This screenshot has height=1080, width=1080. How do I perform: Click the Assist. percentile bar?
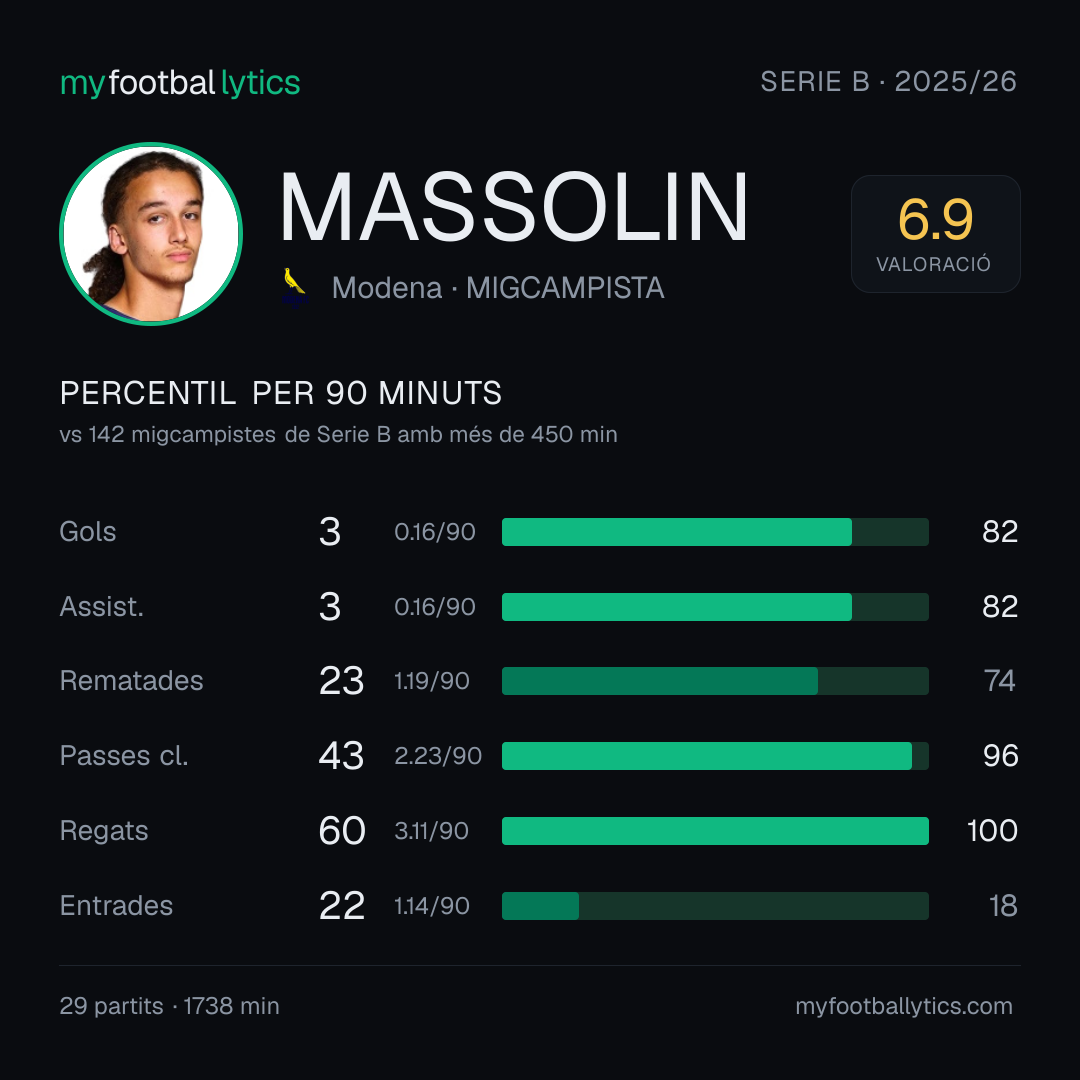(715, 607)
